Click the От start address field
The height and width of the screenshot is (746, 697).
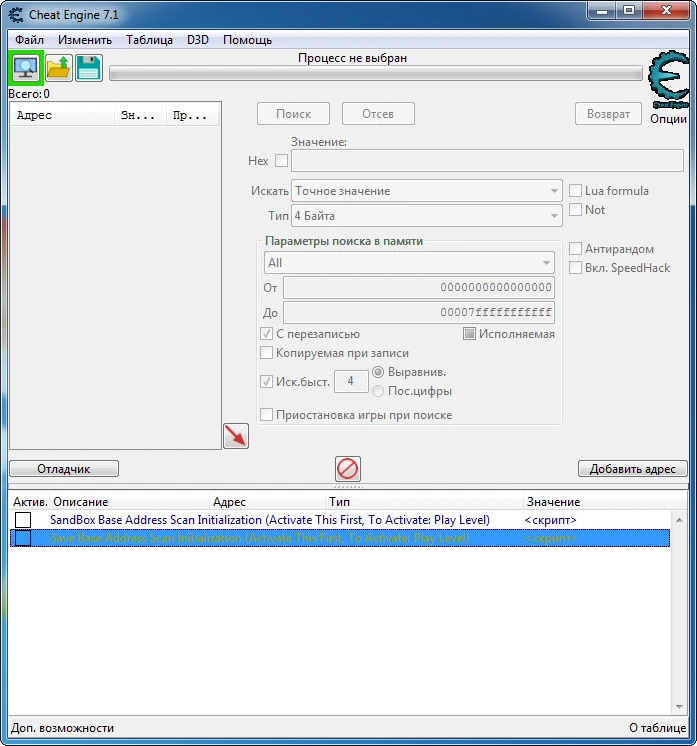point(419,287)
